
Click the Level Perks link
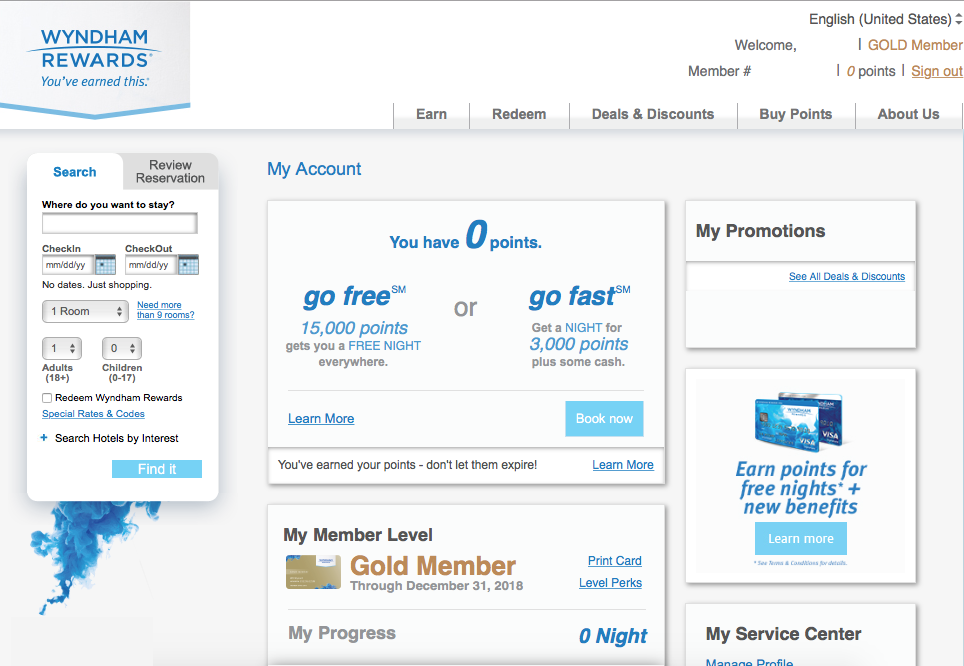[610, 583]
